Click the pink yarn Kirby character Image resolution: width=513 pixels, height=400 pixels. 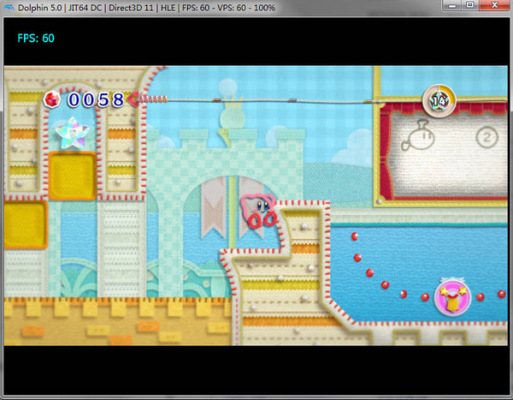click(x=258, y=211)
